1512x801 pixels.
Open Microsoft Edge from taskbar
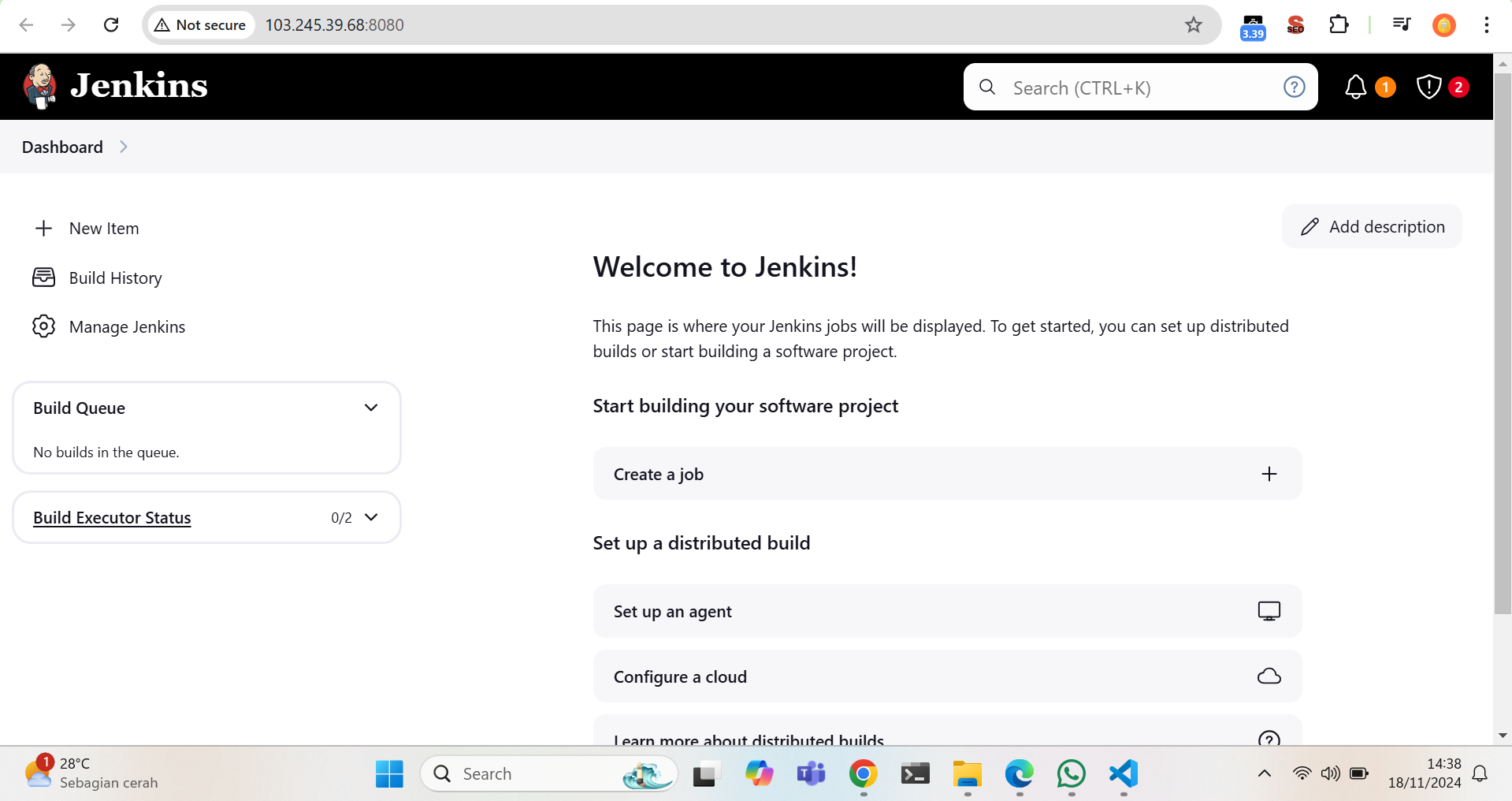pyautogui.click(x=1020, y=773)
